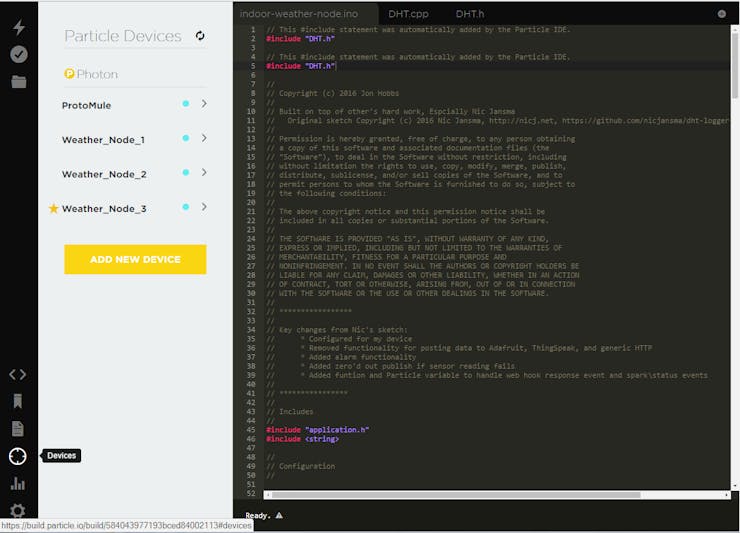Image resolution: width=740 pixels, height=533 pixels.
Task: Click the Includes comment on line 43
Action: click(290, 412)
